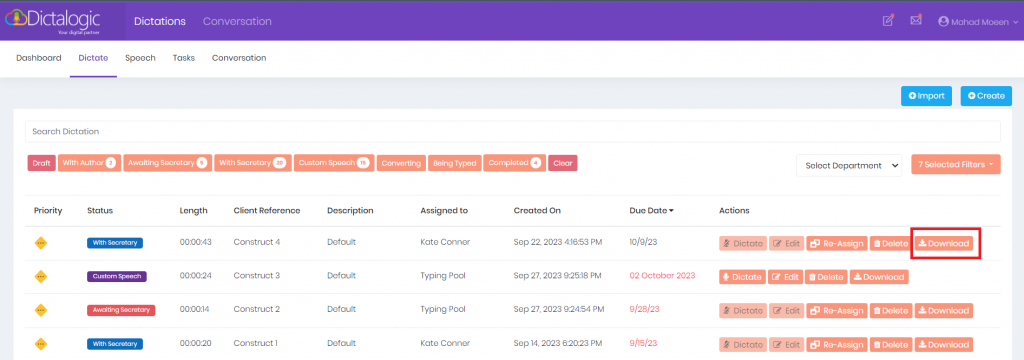Select the Dictations top menu
Screen dimensions: 1024x360
(x=160, y=22)
